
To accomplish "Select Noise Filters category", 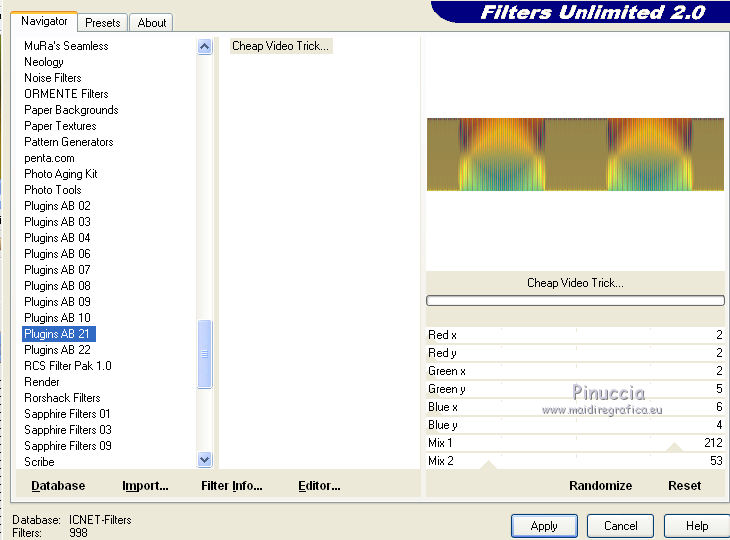I will click(x=53, y=78).
